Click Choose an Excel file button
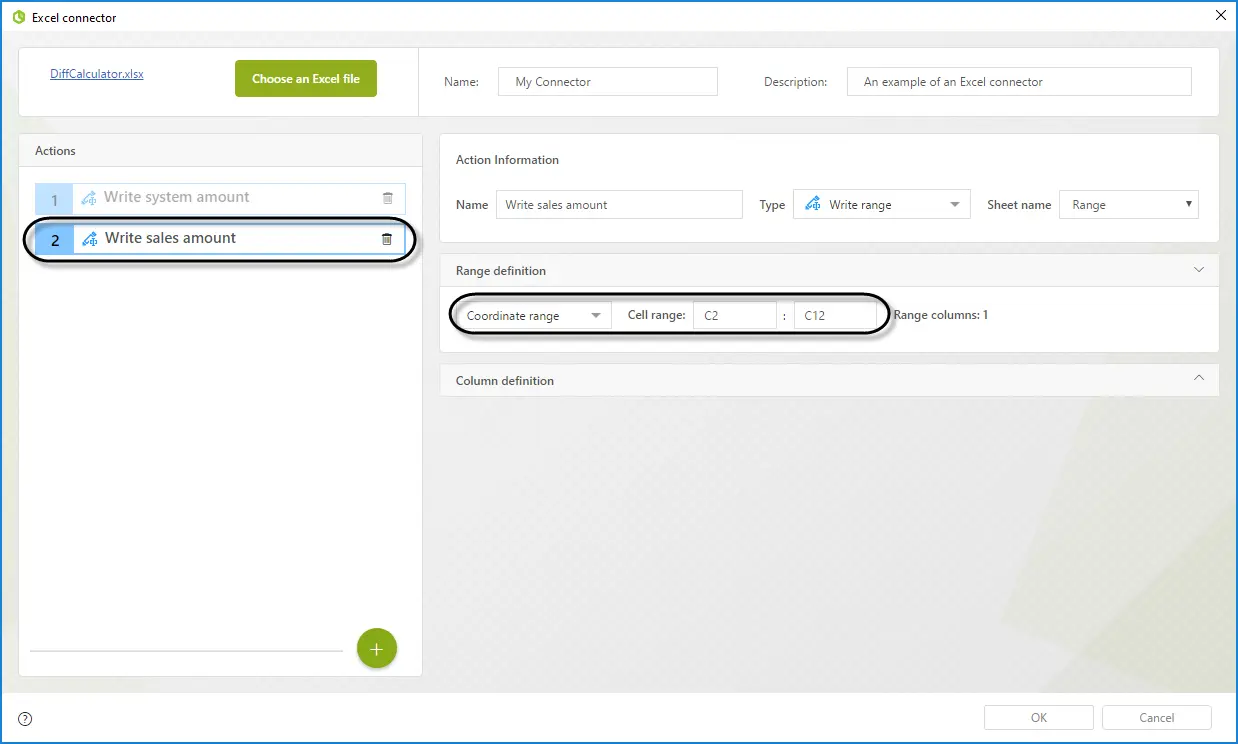The height and width of the screenshot is (744, 1238). tap(306, 79)
